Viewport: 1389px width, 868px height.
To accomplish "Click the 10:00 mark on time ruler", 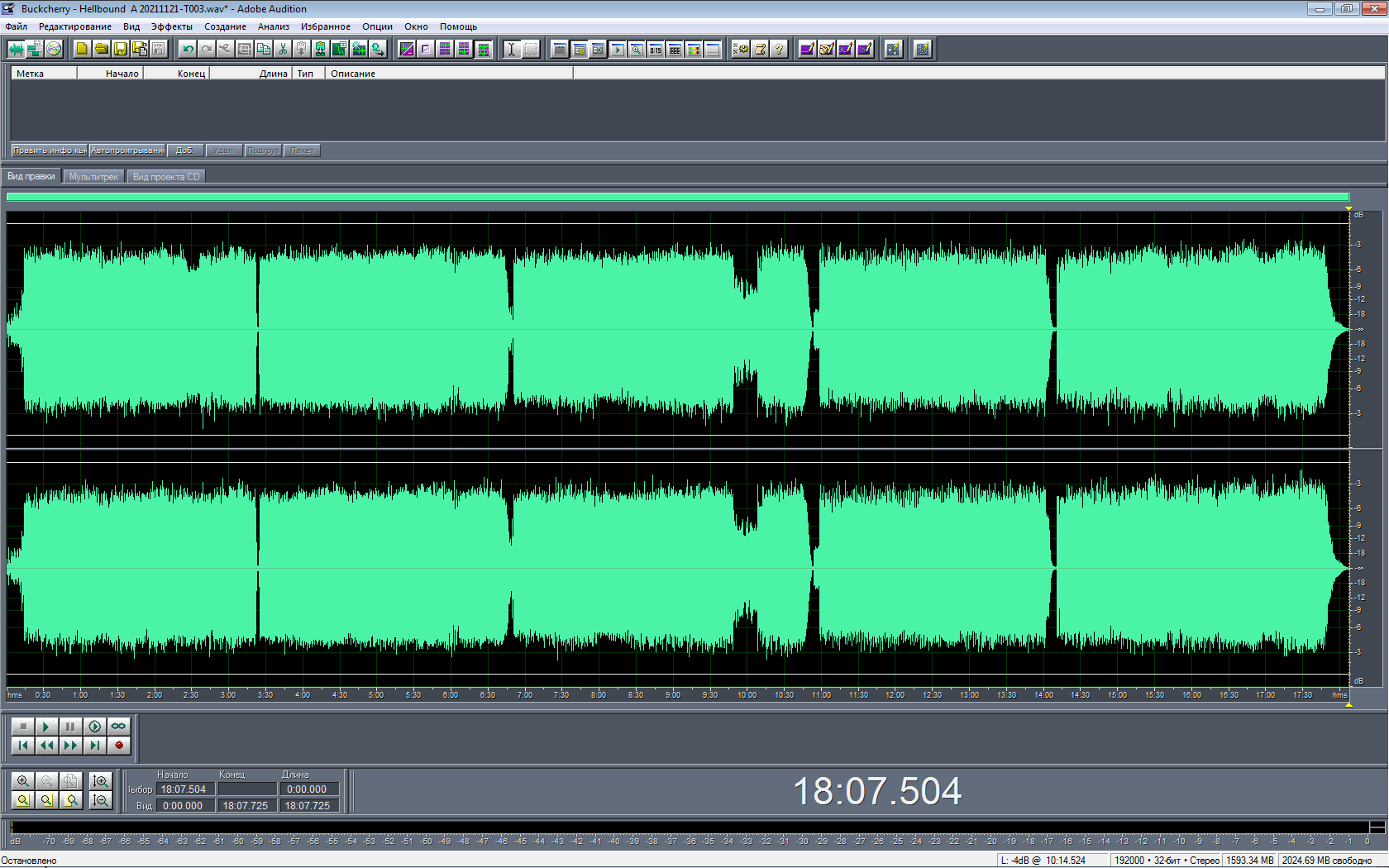I will click(x=747, y=695).
